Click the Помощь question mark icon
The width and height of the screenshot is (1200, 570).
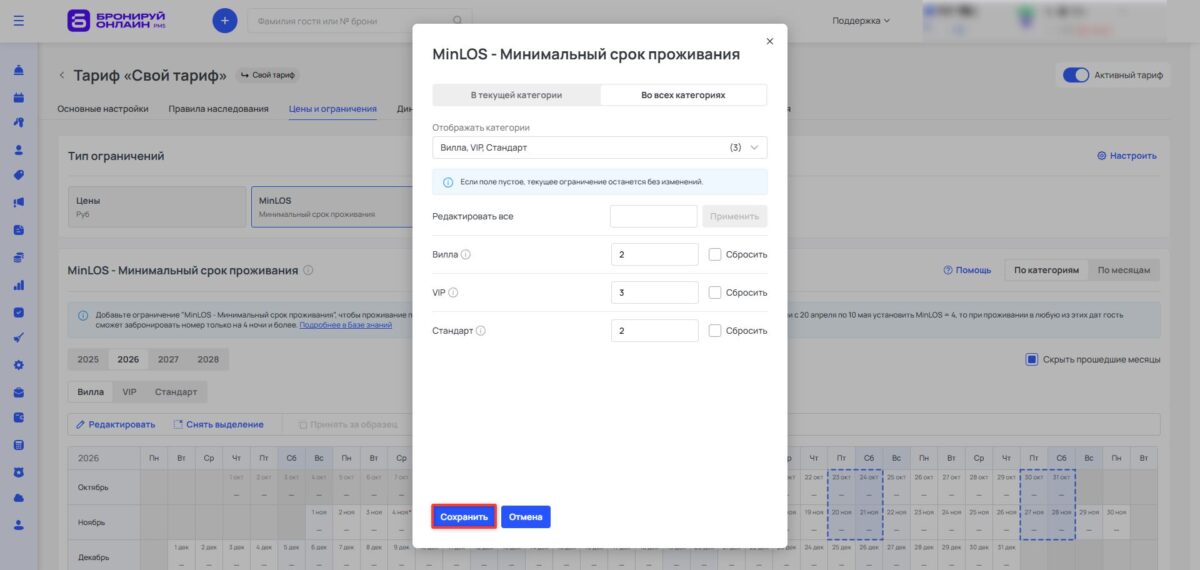[948, 270]
